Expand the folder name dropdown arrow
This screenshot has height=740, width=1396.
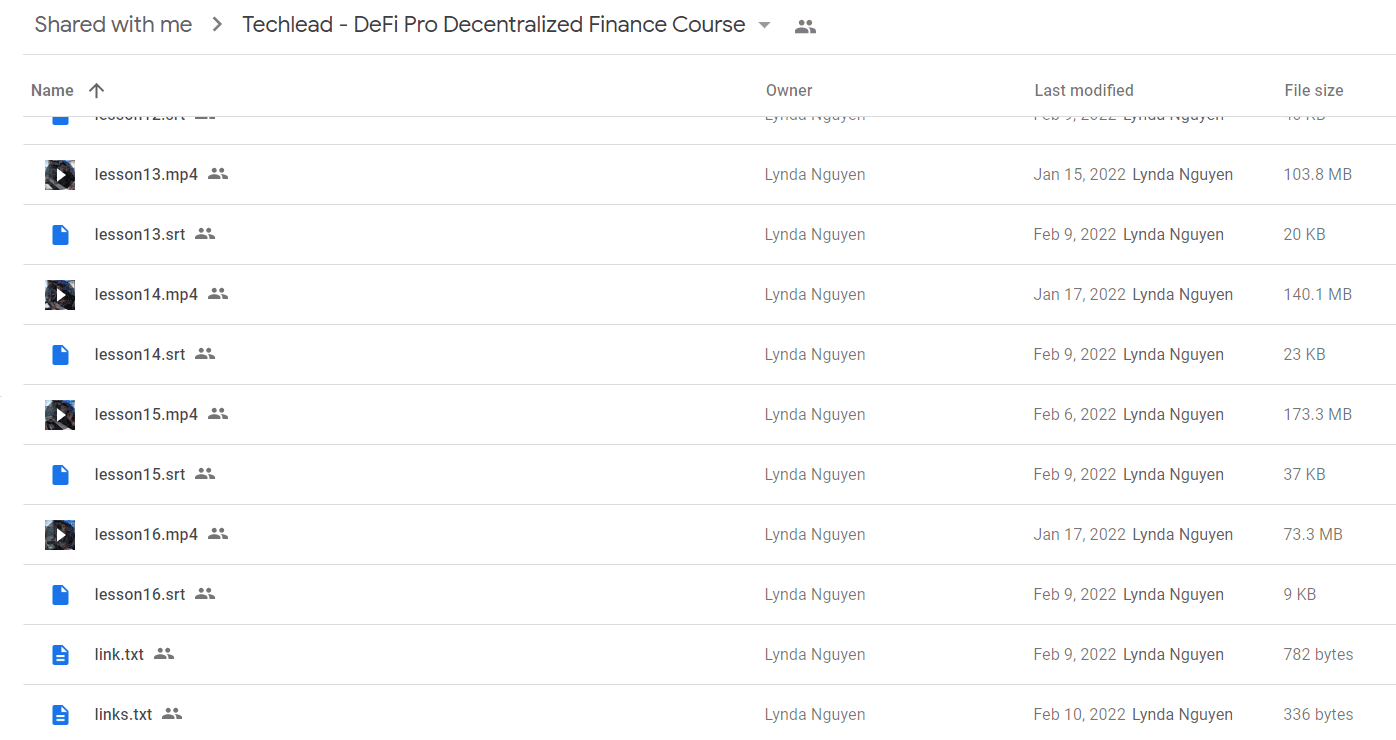pos(765,25)
